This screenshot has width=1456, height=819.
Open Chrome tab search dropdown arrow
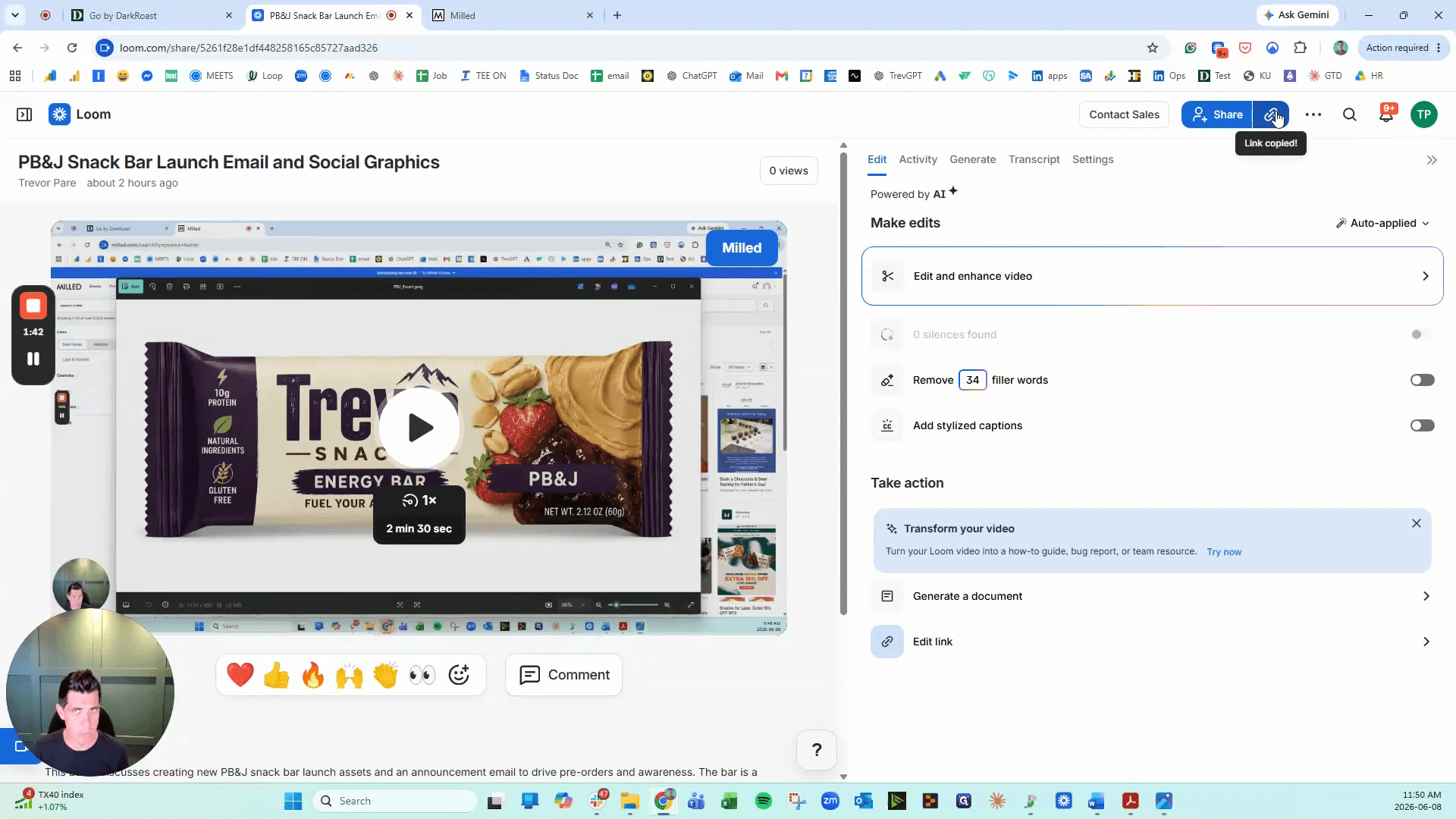14,15
